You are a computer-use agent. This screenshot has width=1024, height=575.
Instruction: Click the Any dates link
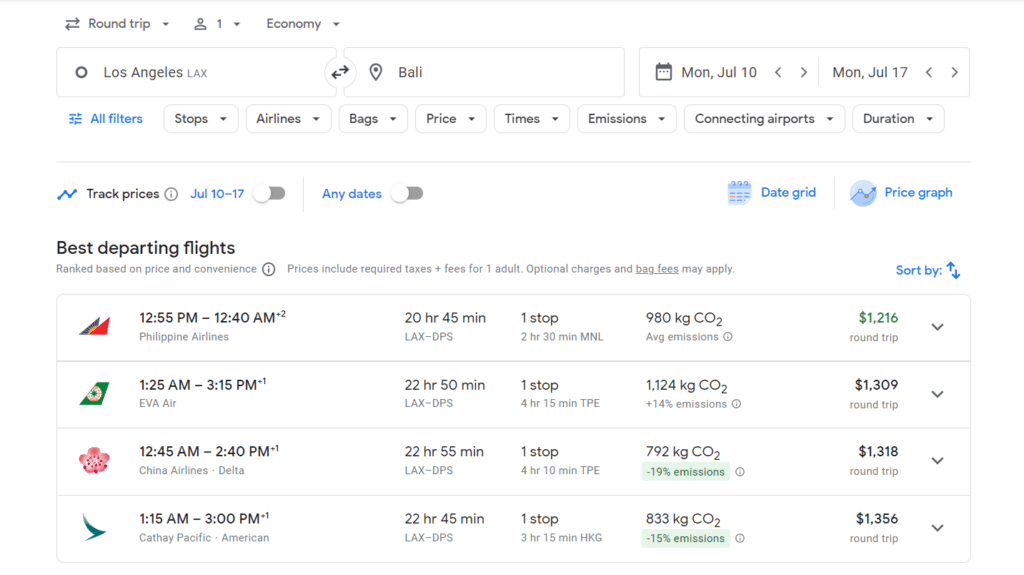(351, 194)
